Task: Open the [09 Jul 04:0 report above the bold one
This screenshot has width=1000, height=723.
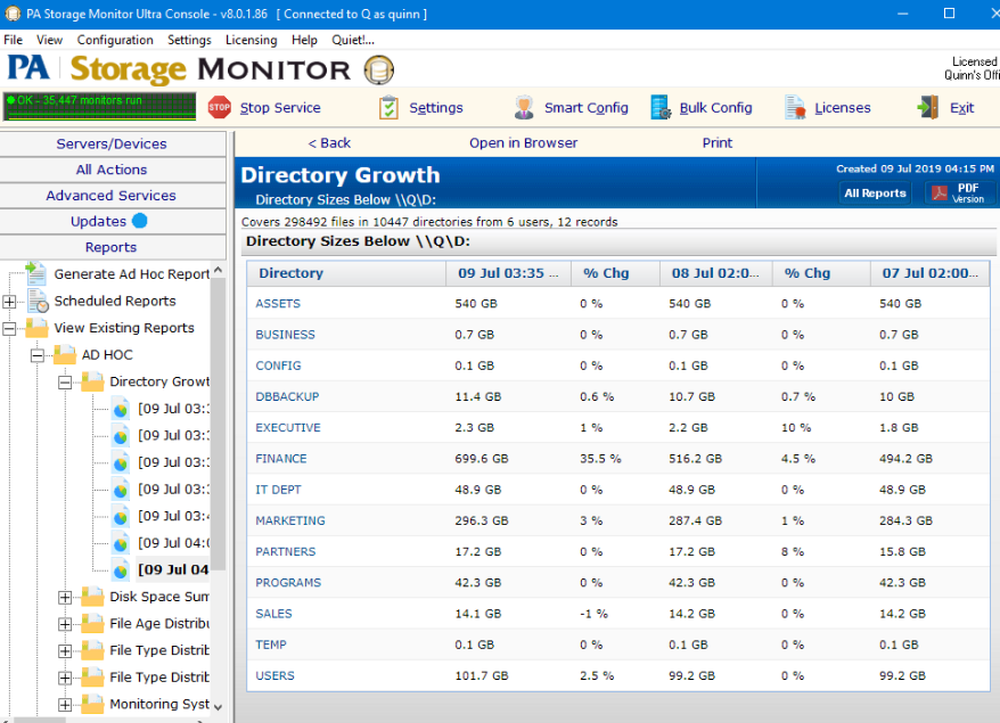Action: click(173, 543)
